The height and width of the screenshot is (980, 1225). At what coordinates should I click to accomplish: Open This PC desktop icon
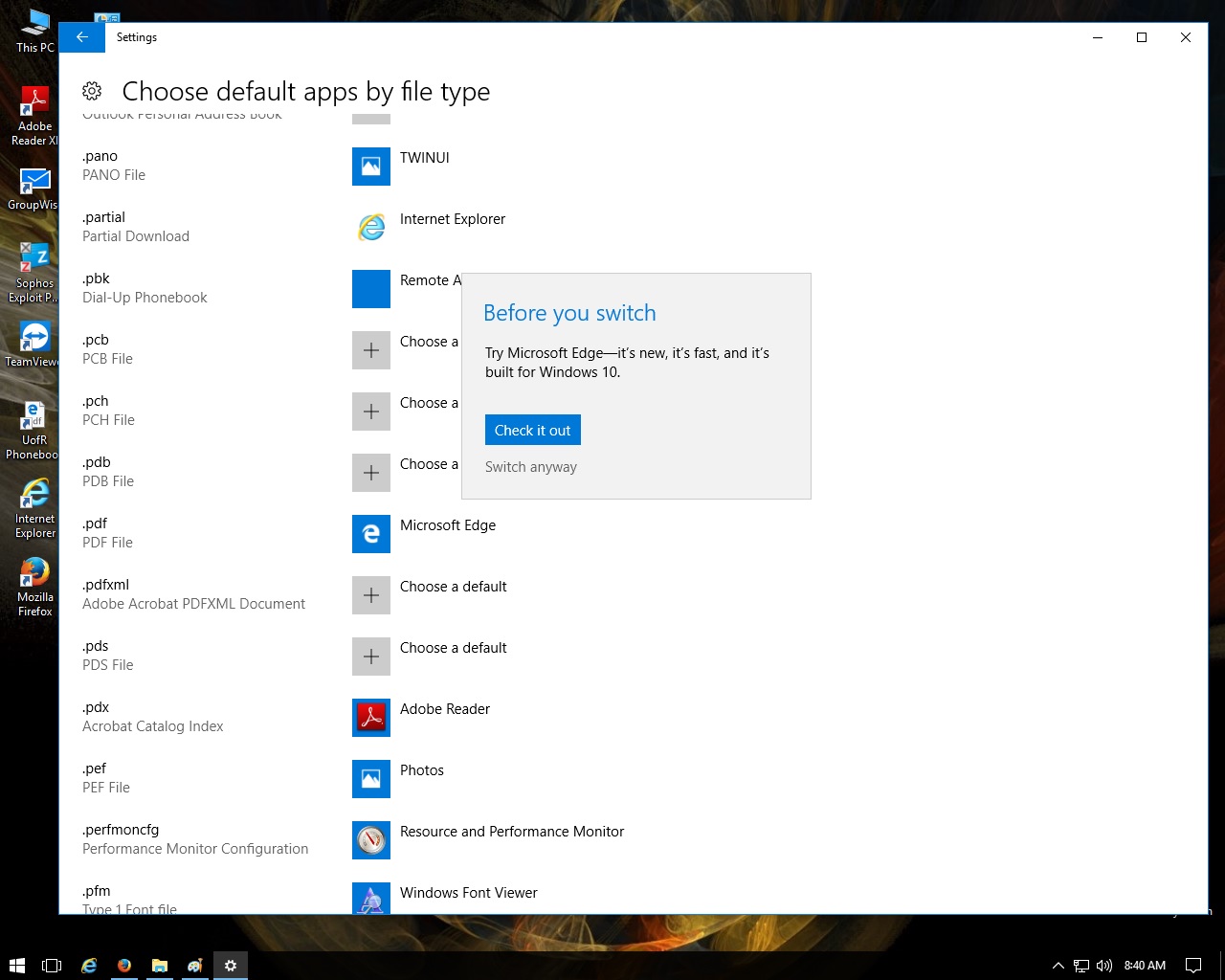pyautogui.click(x=35, y=31)
